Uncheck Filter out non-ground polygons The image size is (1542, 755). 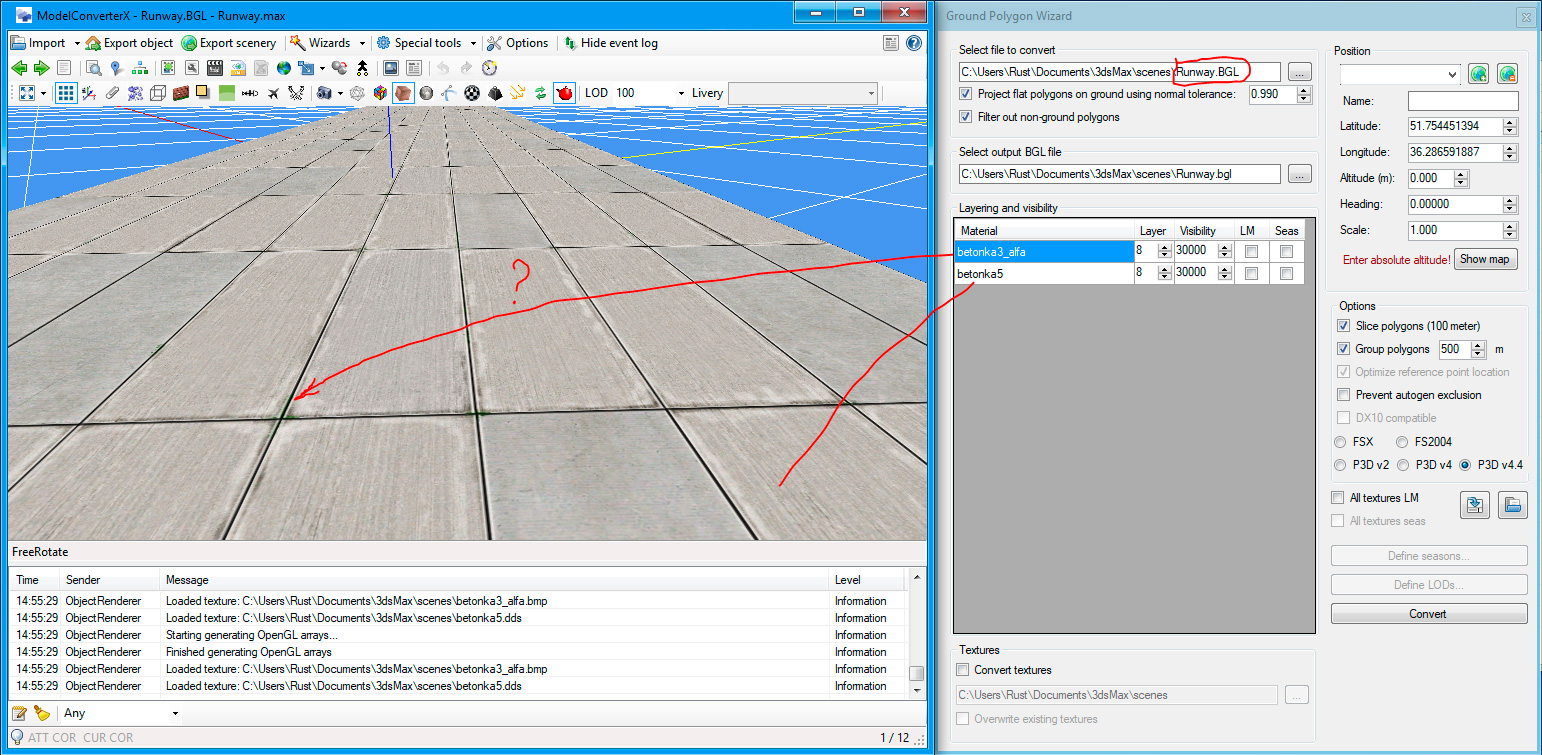pos(965,117)
